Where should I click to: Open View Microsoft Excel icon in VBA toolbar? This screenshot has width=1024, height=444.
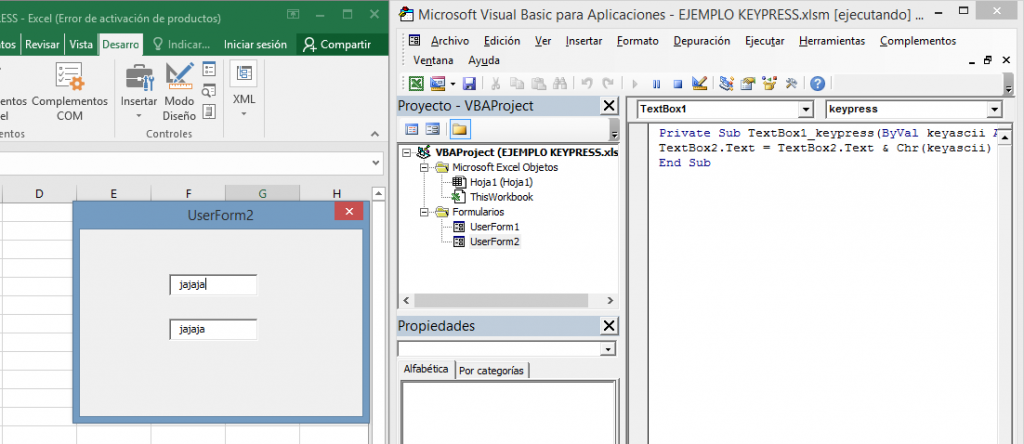(x=416, y=84)
